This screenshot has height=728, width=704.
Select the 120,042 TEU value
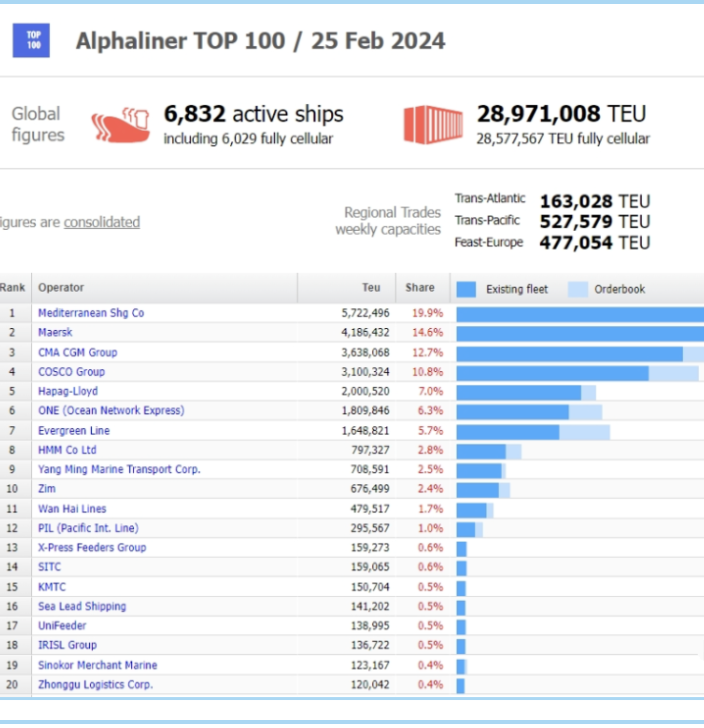point(370,685)
